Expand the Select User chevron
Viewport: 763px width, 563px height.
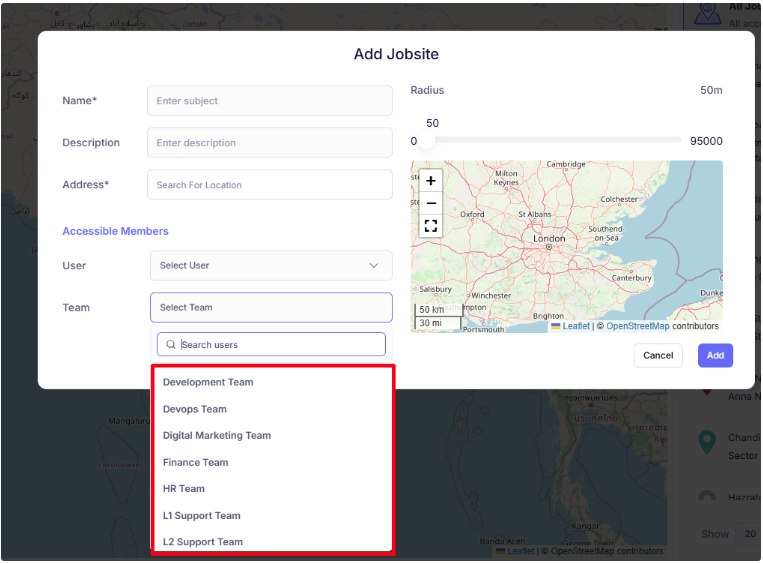coord(374,266)
